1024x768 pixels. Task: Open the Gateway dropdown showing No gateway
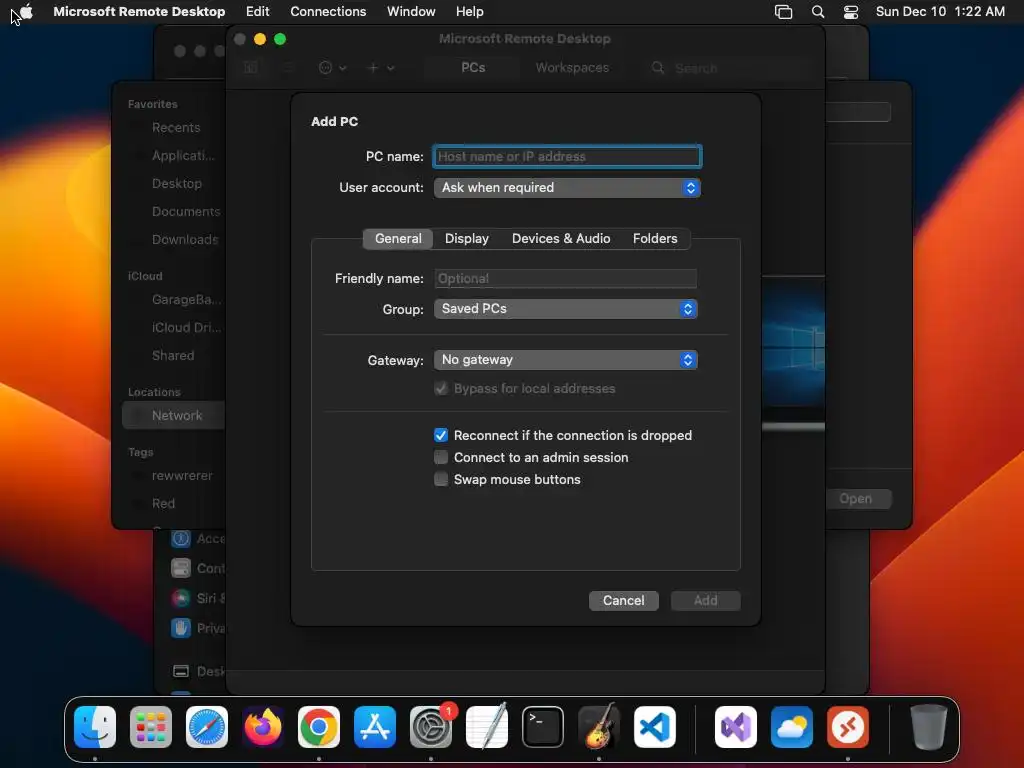tap(566, 360)
